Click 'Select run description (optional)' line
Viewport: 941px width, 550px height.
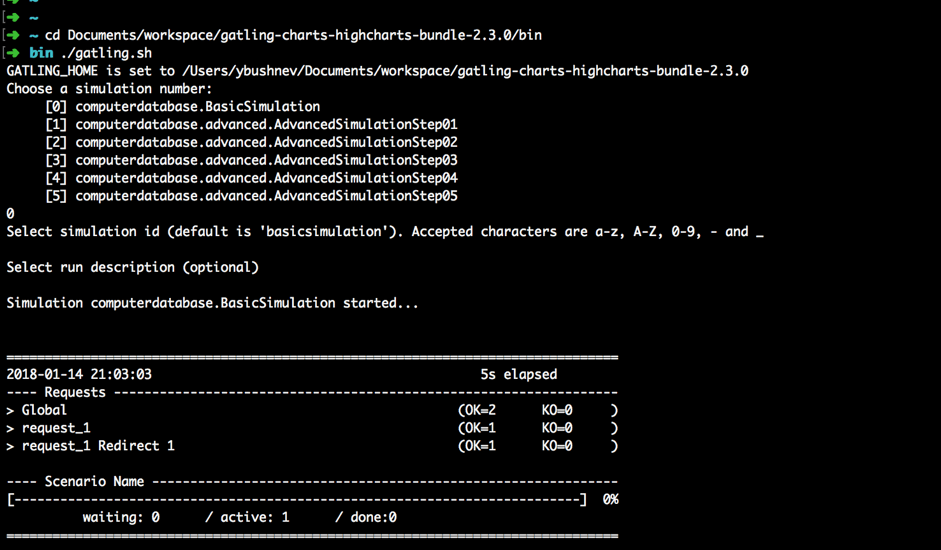point(133,267)
